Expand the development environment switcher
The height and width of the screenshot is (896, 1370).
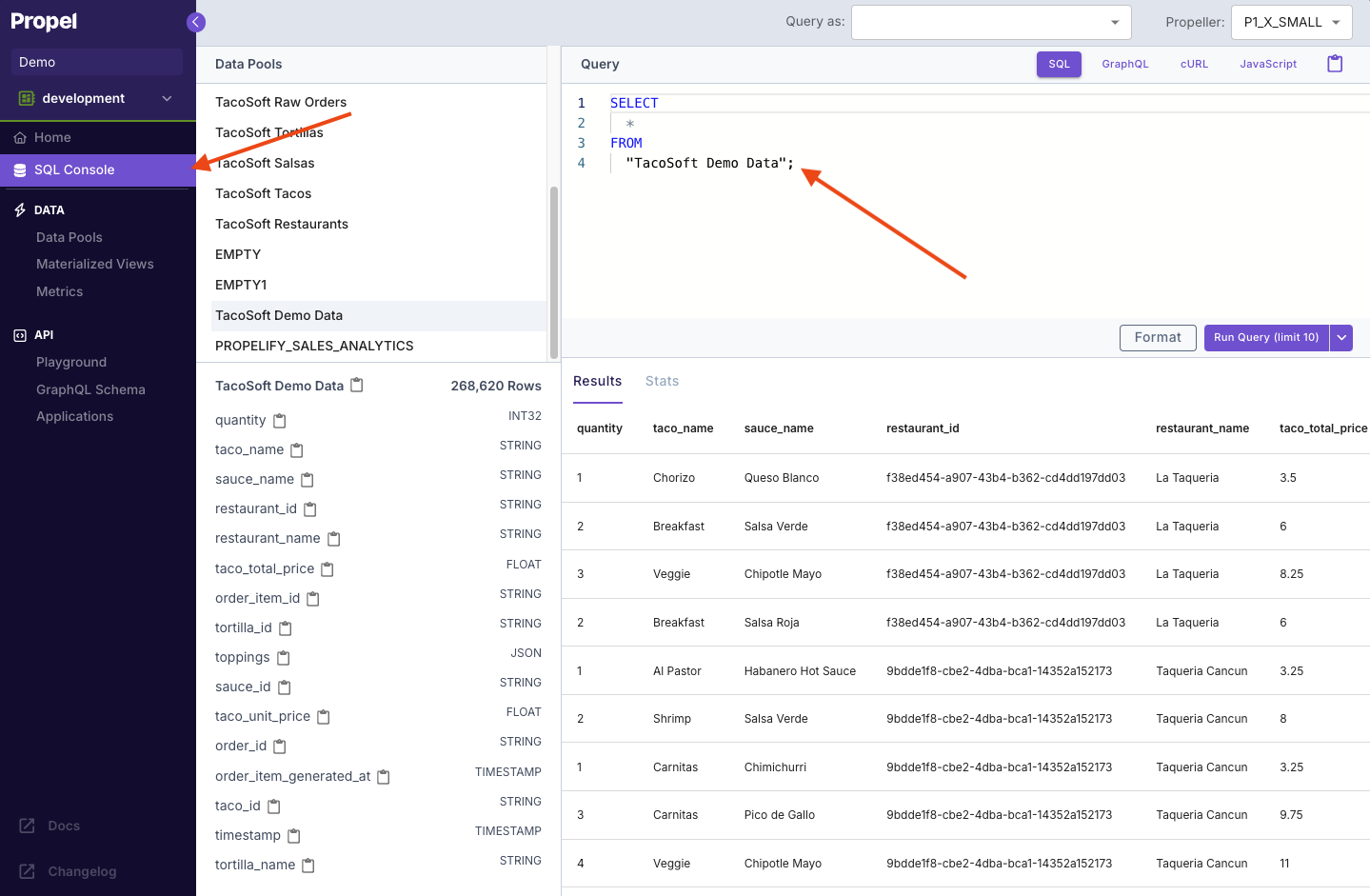167,97
